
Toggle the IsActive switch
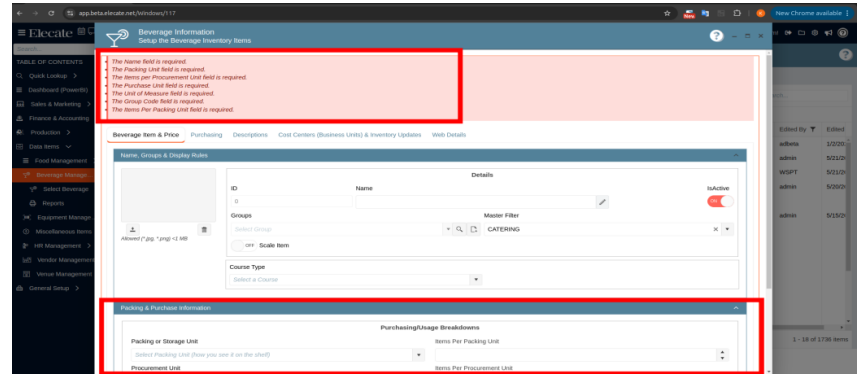(x=720, y=202)
